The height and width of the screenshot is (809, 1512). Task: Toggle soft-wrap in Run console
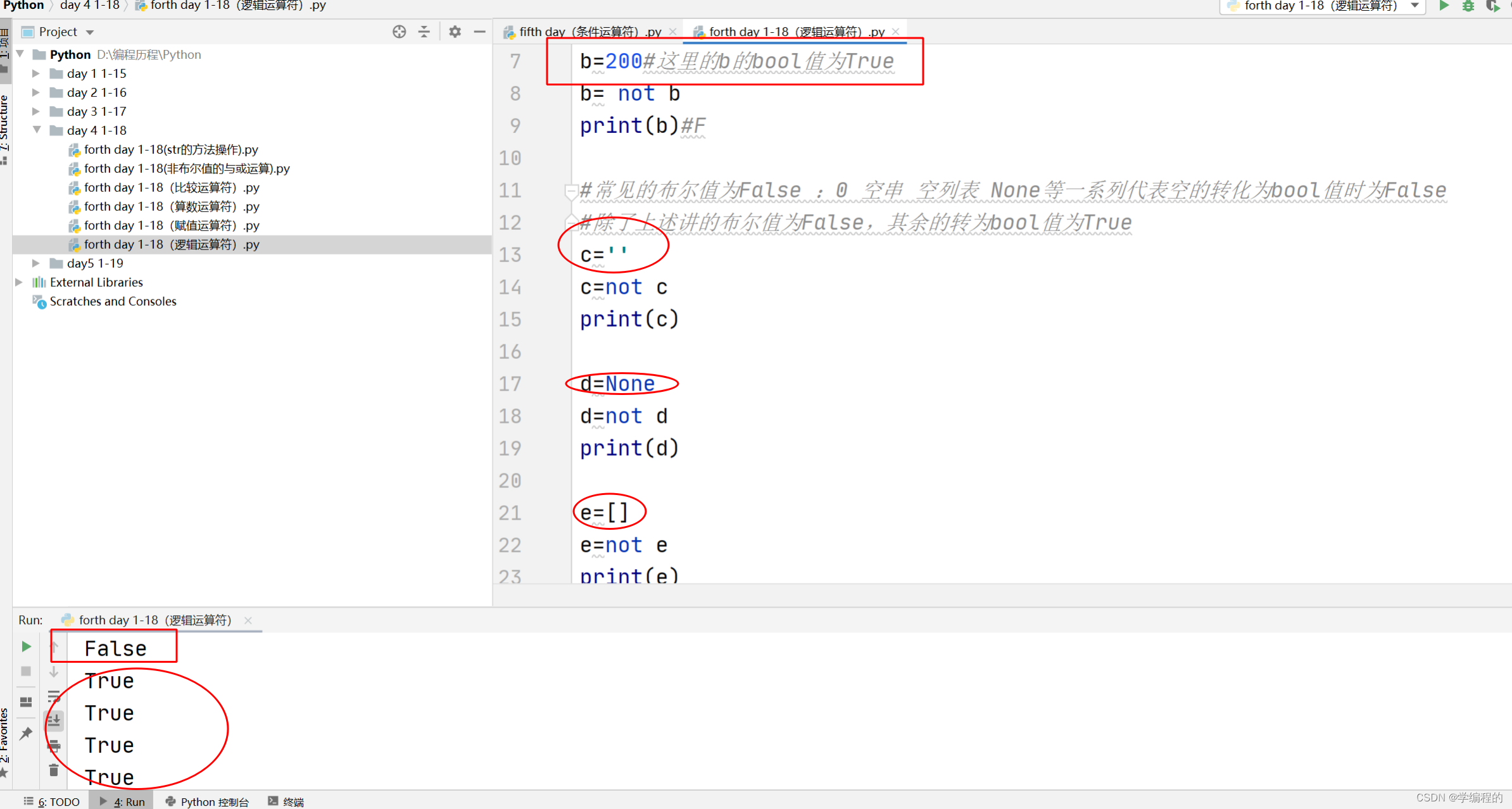(x=54, y=696)
